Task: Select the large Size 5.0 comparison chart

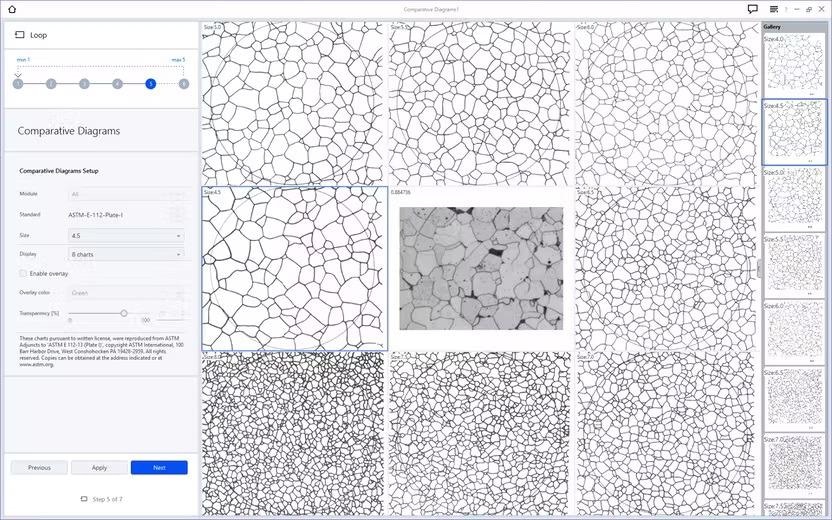Action: [293, 103]
